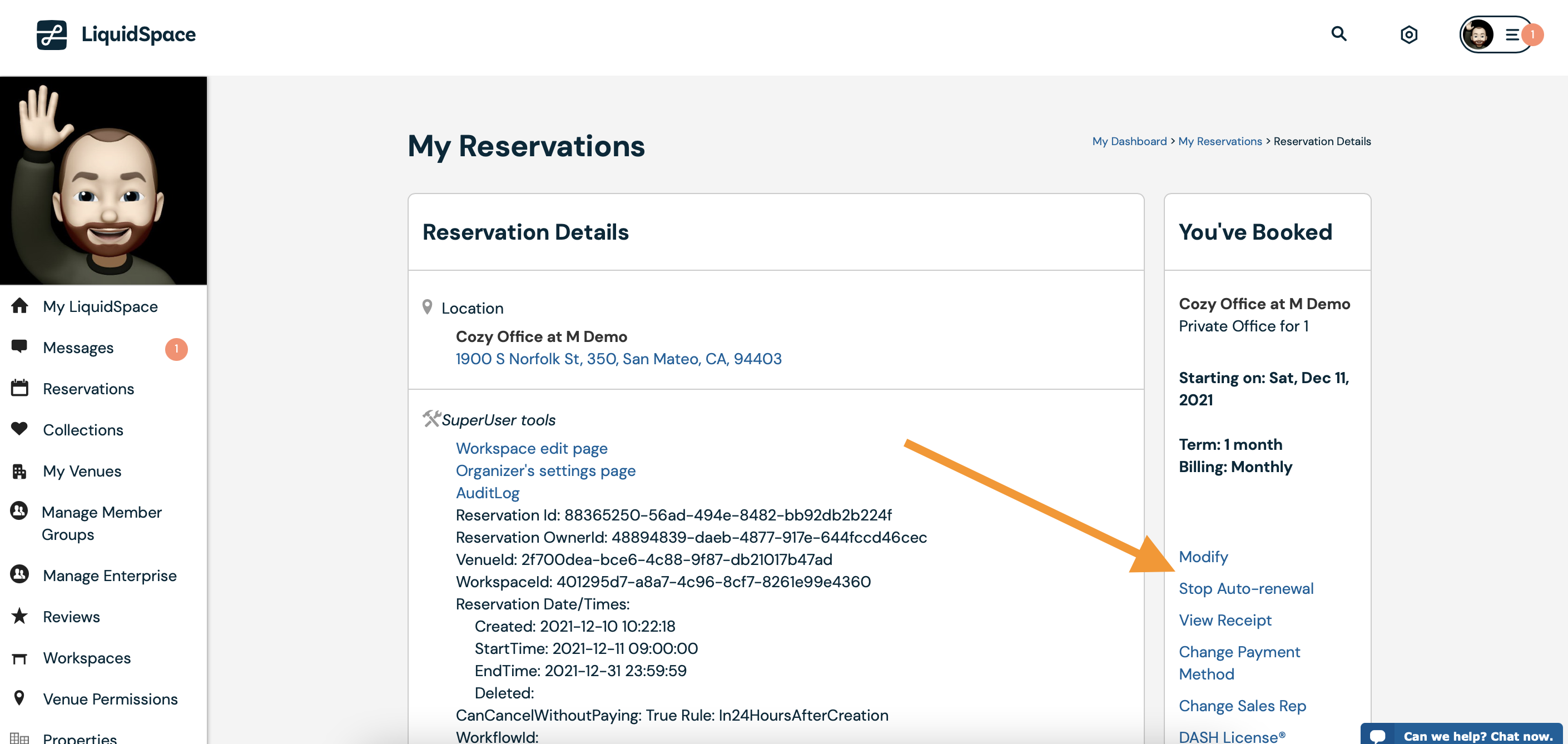This screenshot has width=1568, height=744.
Task: Select Workspaces in the sidebar
Action: (87, 658)
